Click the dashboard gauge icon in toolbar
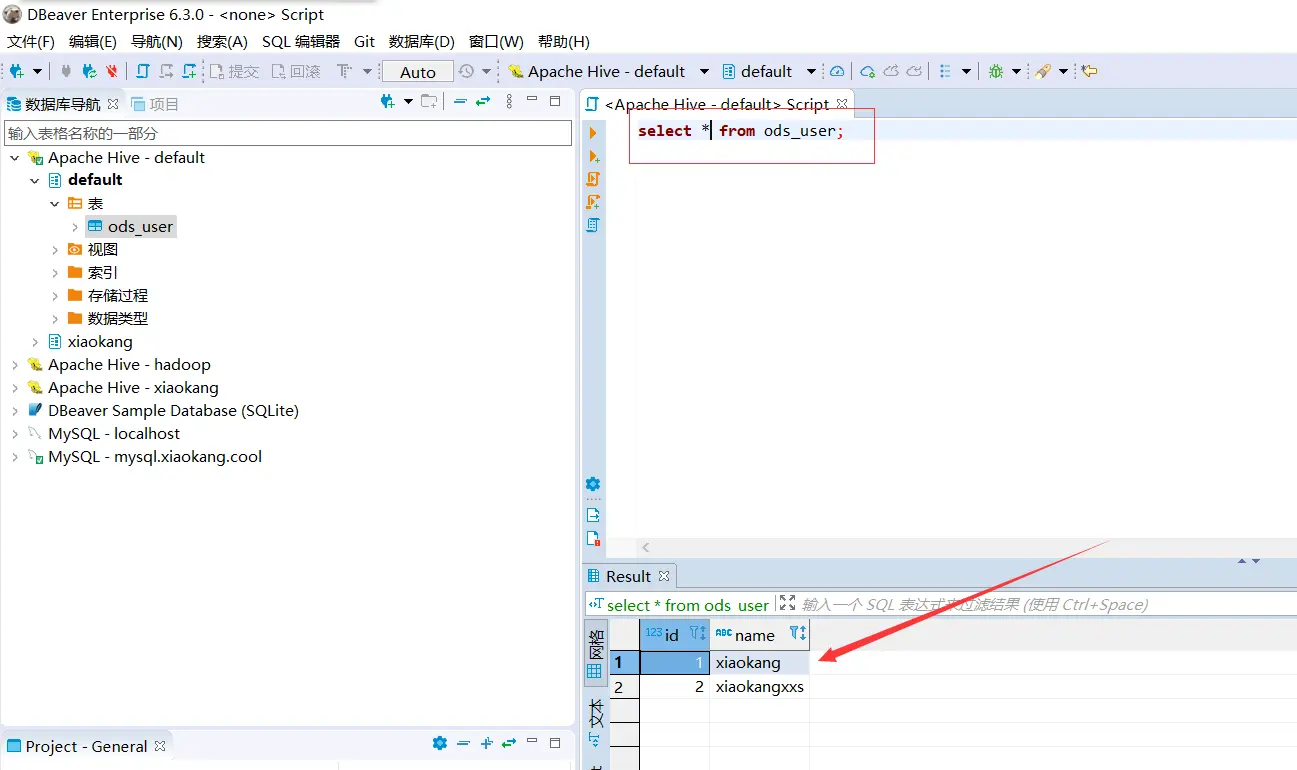This screenshot has width=1297, height=770. 837,71
